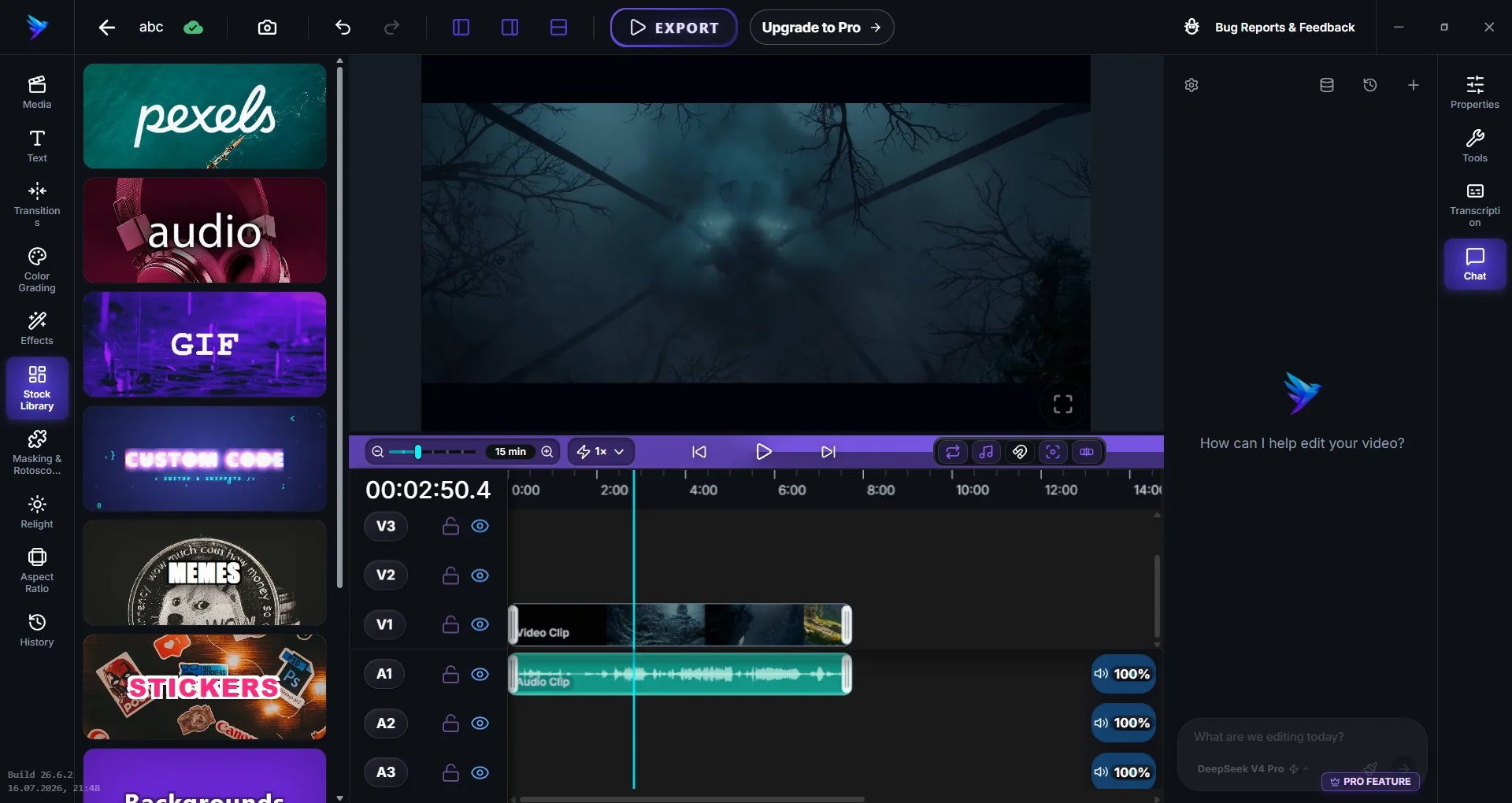Toggle the music note audio option

click(x=986, y=452)
